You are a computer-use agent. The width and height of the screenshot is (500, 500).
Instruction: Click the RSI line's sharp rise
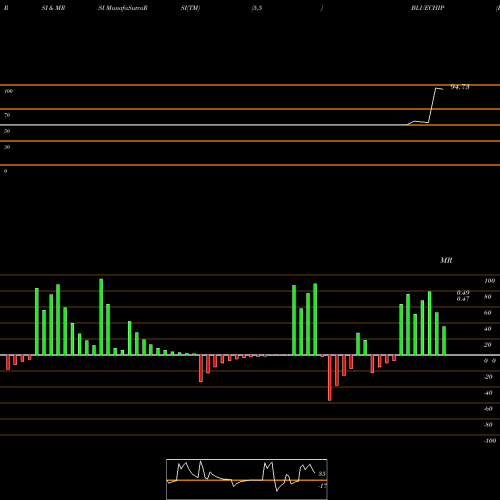coord(432,105)
